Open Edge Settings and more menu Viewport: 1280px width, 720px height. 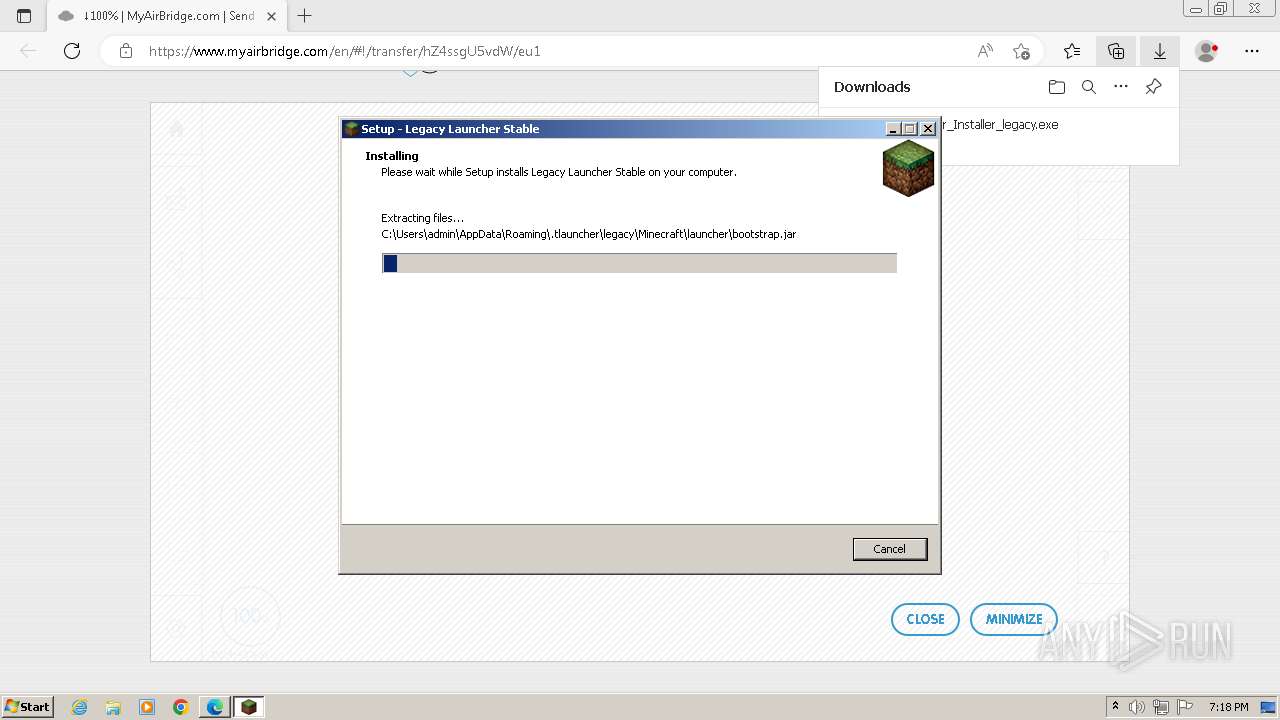tap(1252, 51)
